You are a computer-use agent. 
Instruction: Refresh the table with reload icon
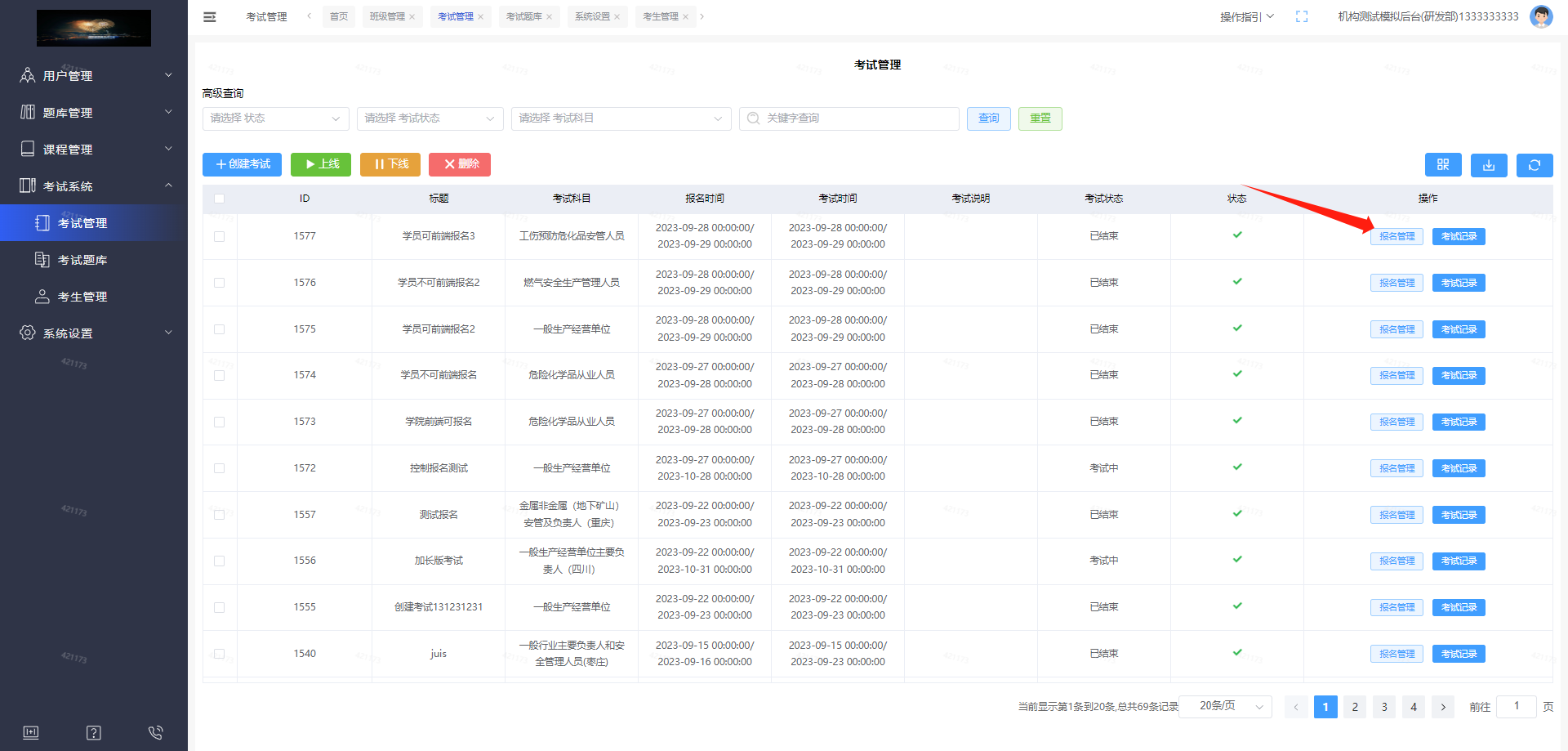(x=1535, y=165)
